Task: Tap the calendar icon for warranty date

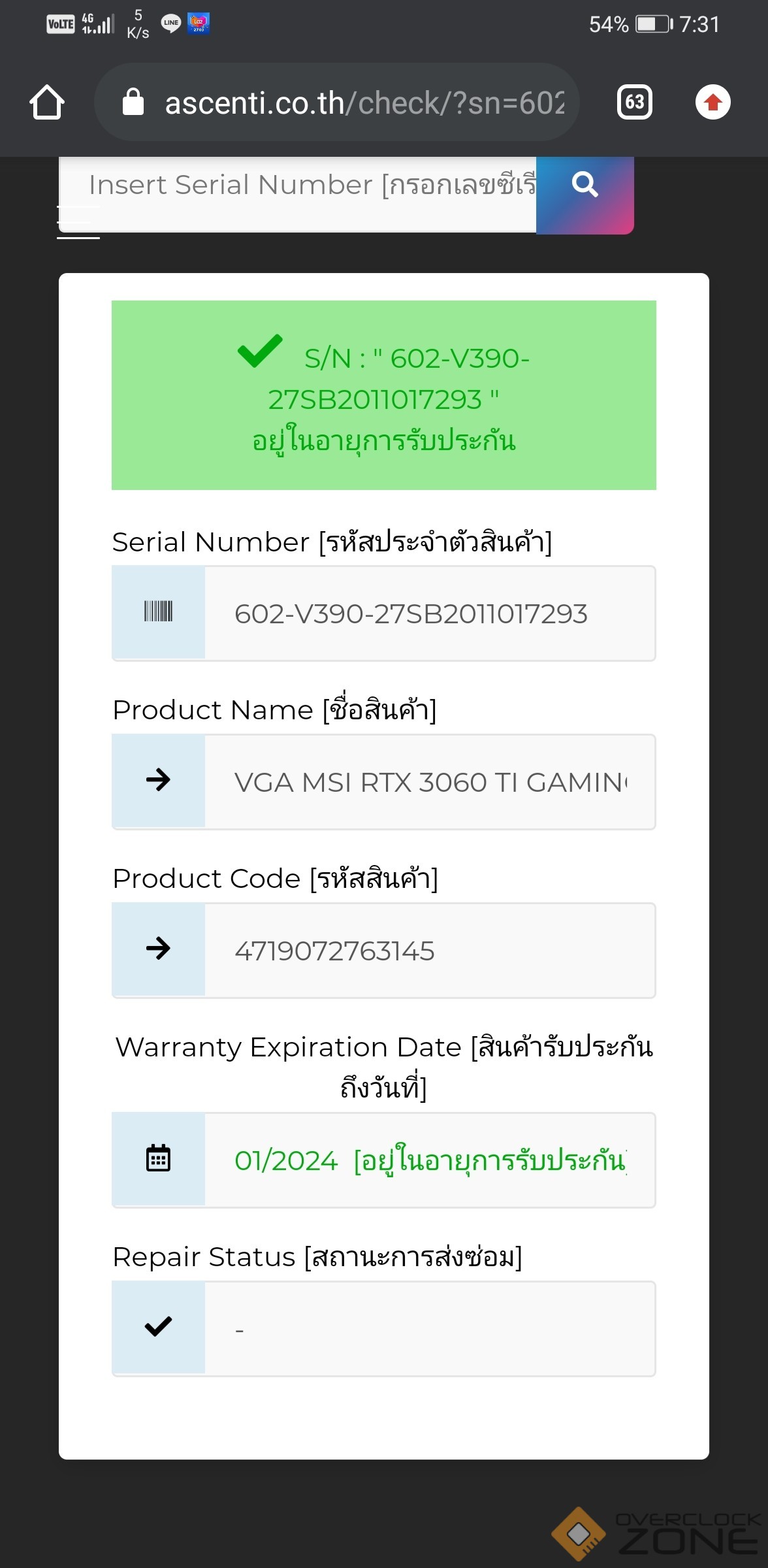Action: (x=158, y=1158)
